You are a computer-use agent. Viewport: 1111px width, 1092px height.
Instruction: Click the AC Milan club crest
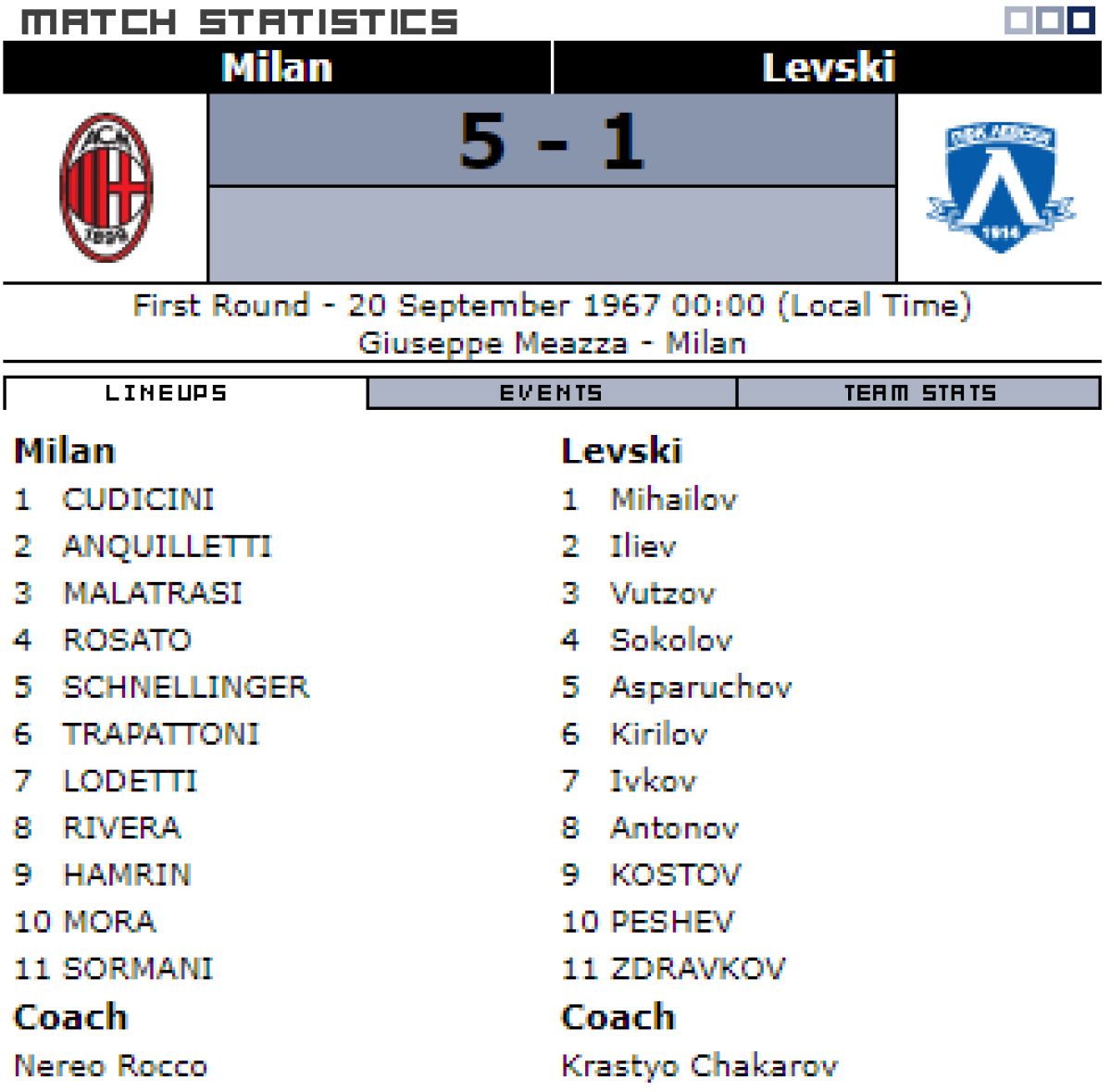(106, 187)
